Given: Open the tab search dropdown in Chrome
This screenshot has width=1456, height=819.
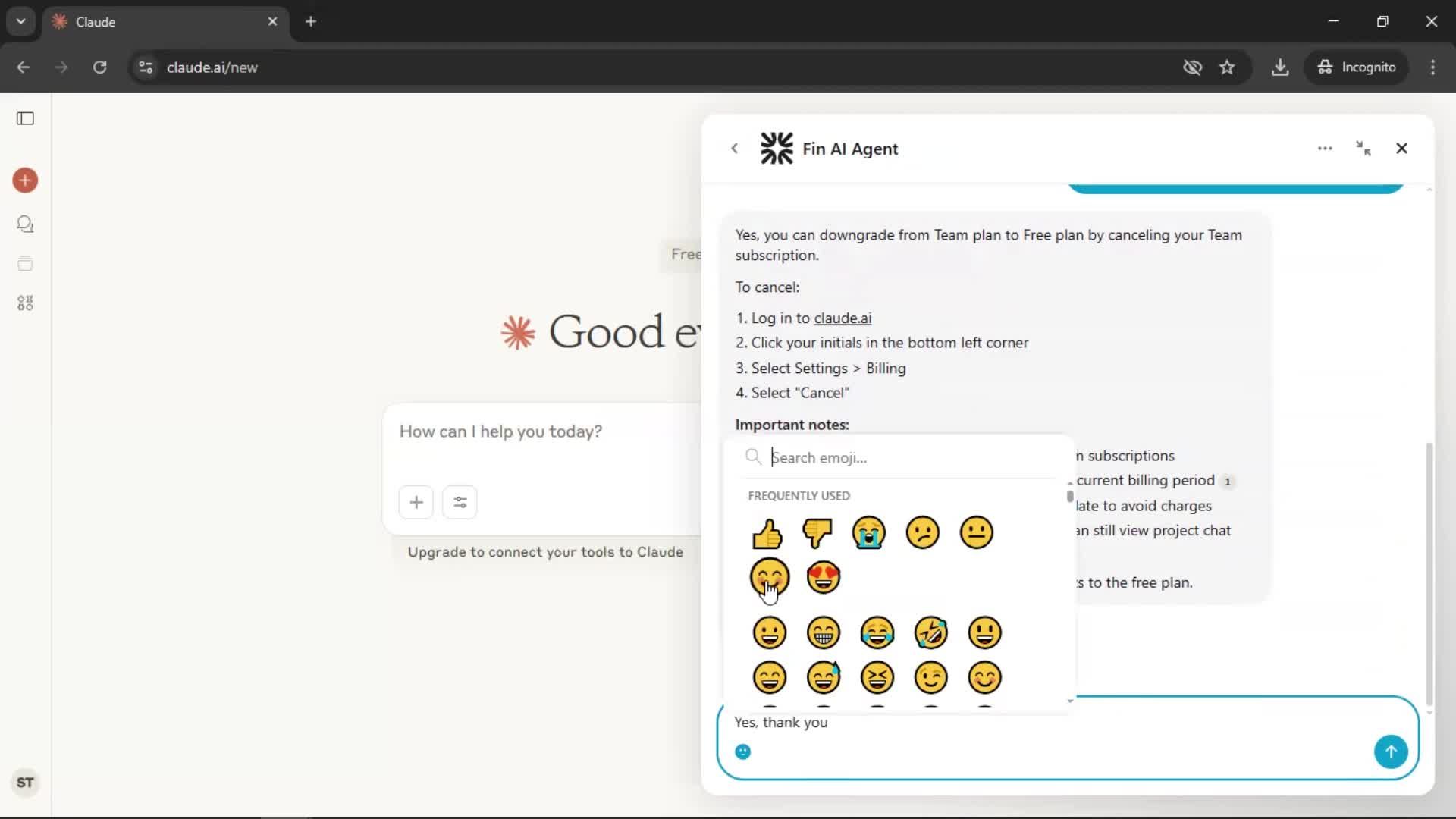Looking at the screenshot, I should 20,21.
